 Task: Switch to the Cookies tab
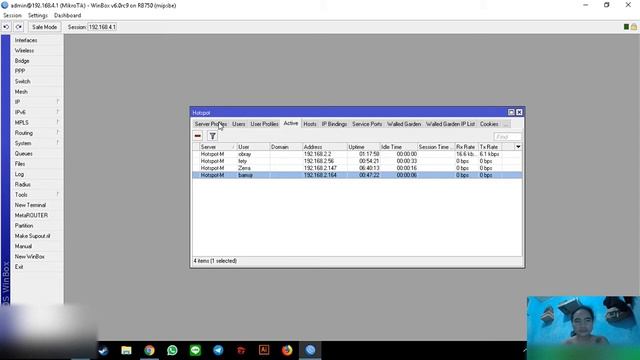pyautogui.click(x=489, y=124)
